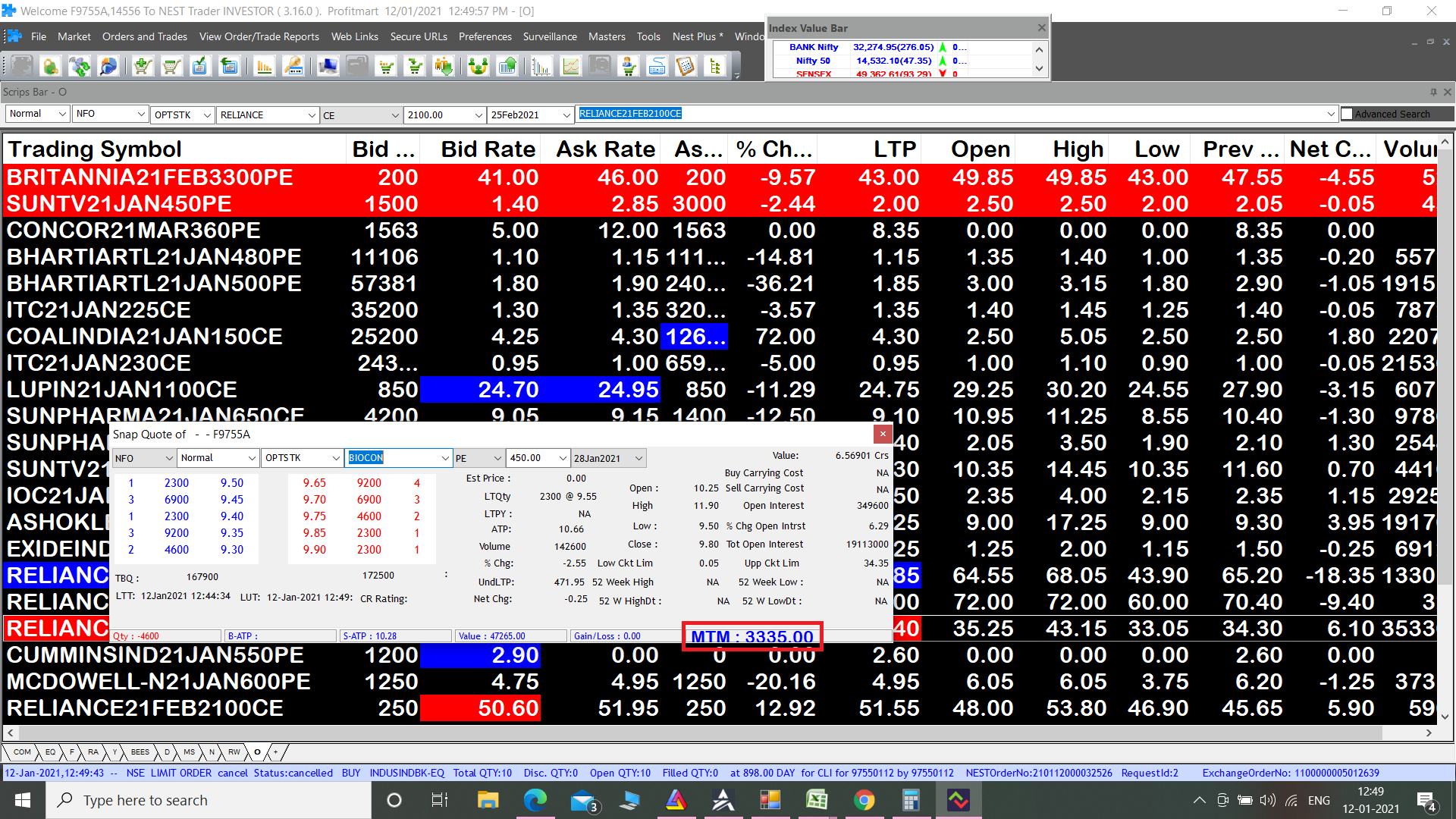Click the keyboard shortcuts toolbar icon
The height and width of the screenshot is (819, 1456).
(x=657, y=67)
